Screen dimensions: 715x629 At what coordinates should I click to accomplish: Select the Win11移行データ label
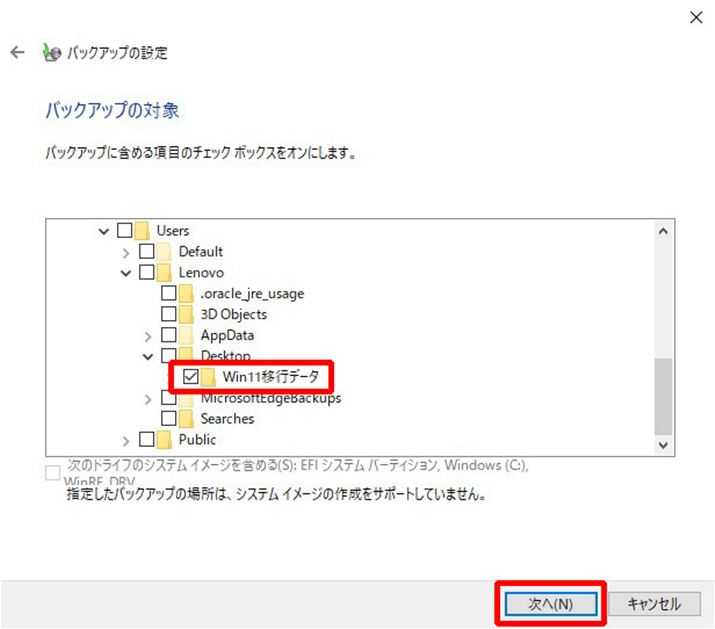pos(271,377)
